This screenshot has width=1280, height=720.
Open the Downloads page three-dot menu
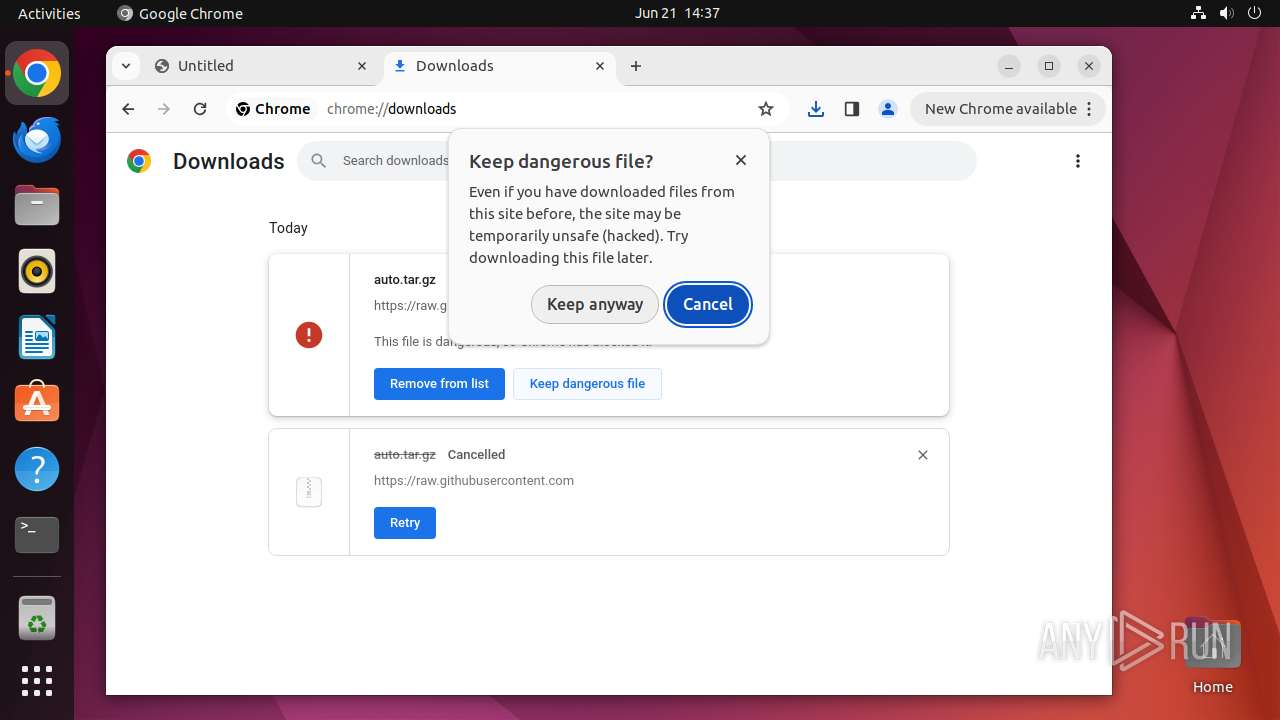1078,161
